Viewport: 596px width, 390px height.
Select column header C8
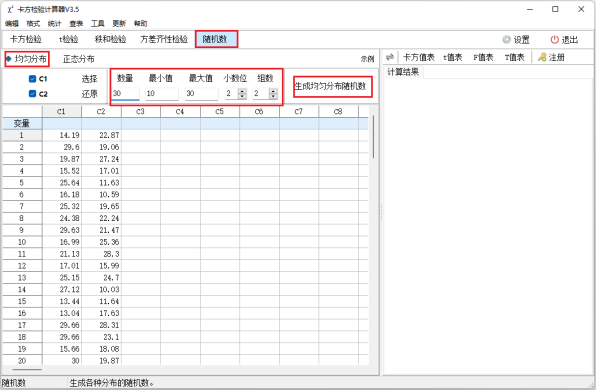(338, 111)
